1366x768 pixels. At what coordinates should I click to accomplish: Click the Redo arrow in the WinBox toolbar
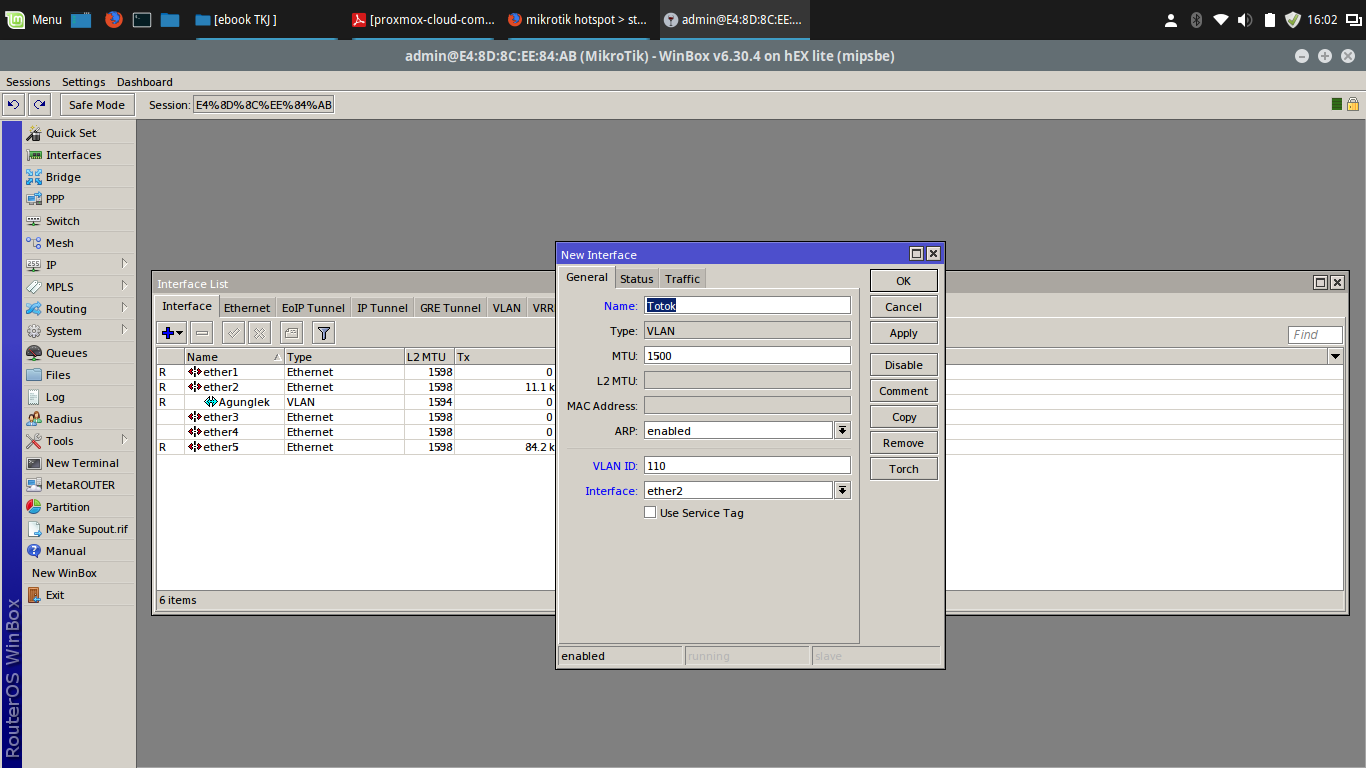coord(39,104)
